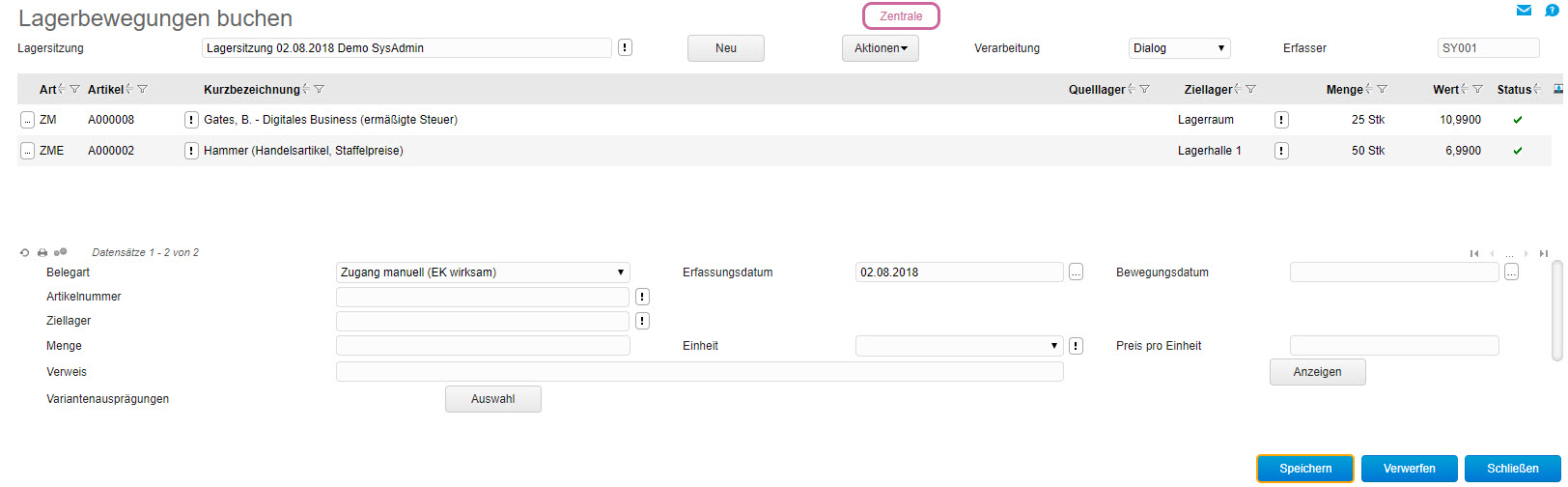Open table settings gears icon
Image resolution: width=1568 pixels, height=487 pixels.
(x=61, y=253)
